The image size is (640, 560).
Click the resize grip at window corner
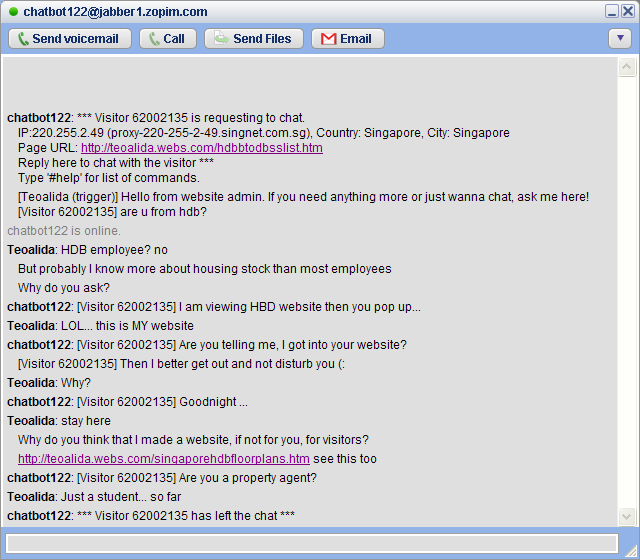click(x=631, y=551)
